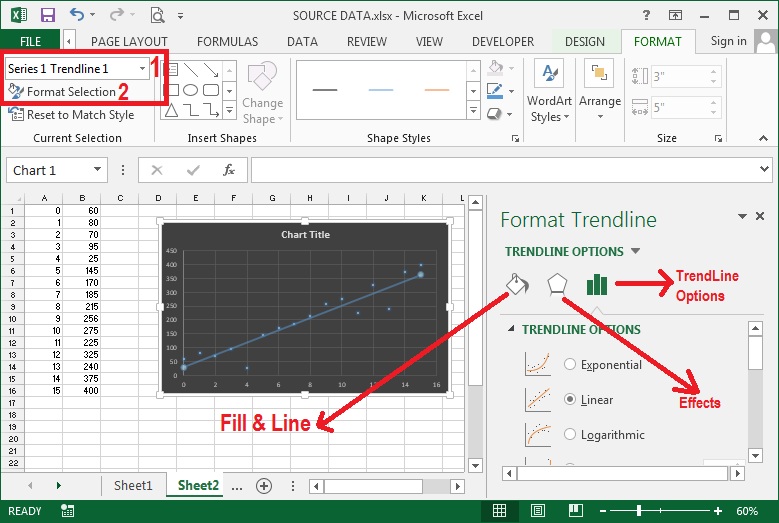Switch to Normal view in status bar
Viewport: 779px width, 523px height.
499,511
